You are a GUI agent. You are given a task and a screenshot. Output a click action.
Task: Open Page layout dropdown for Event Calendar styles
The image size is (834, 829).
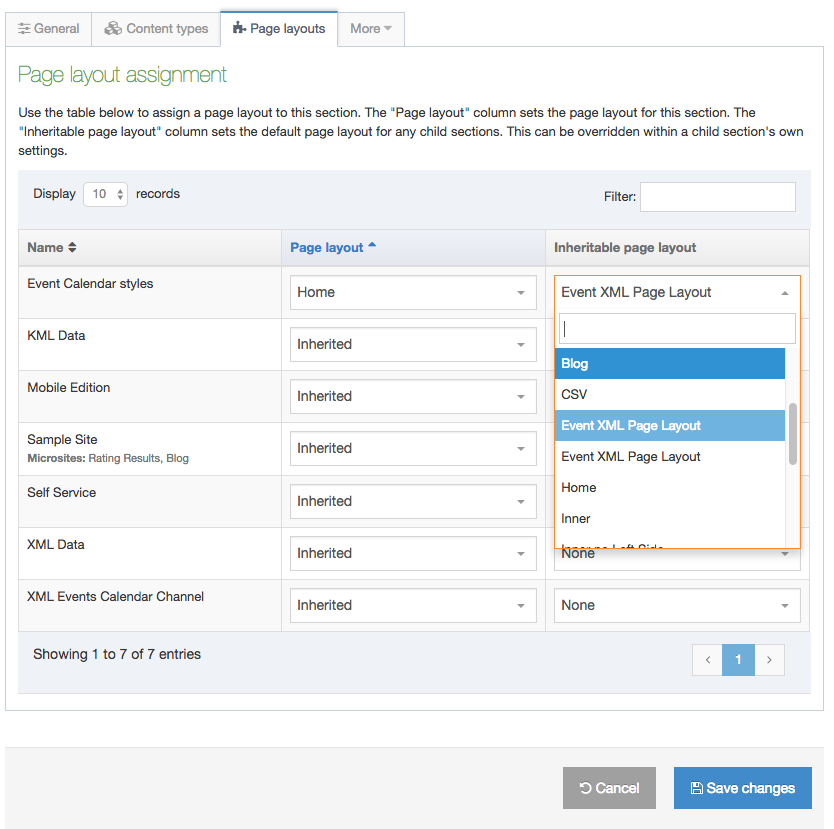(411, 292)
